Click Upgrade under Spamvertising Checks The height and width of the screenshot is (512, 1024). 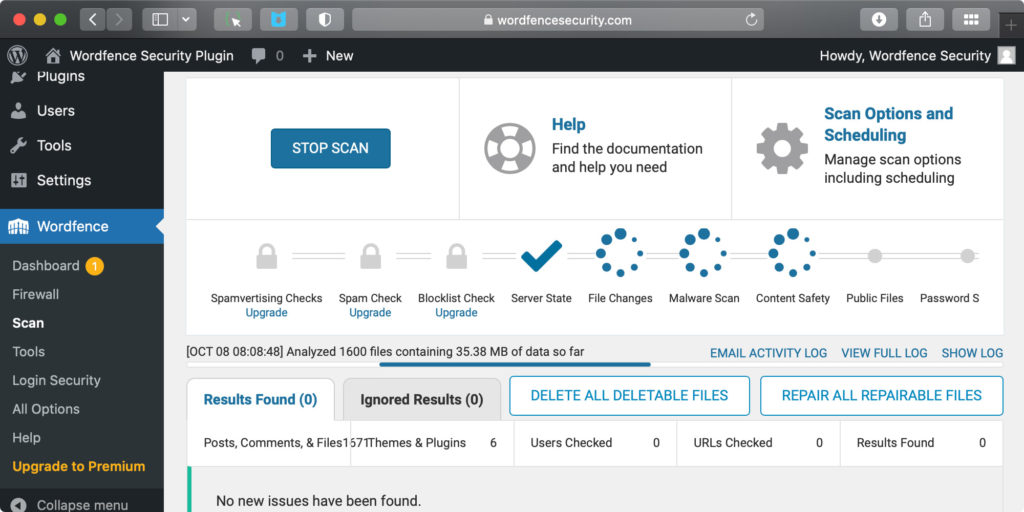pos(266,313)
